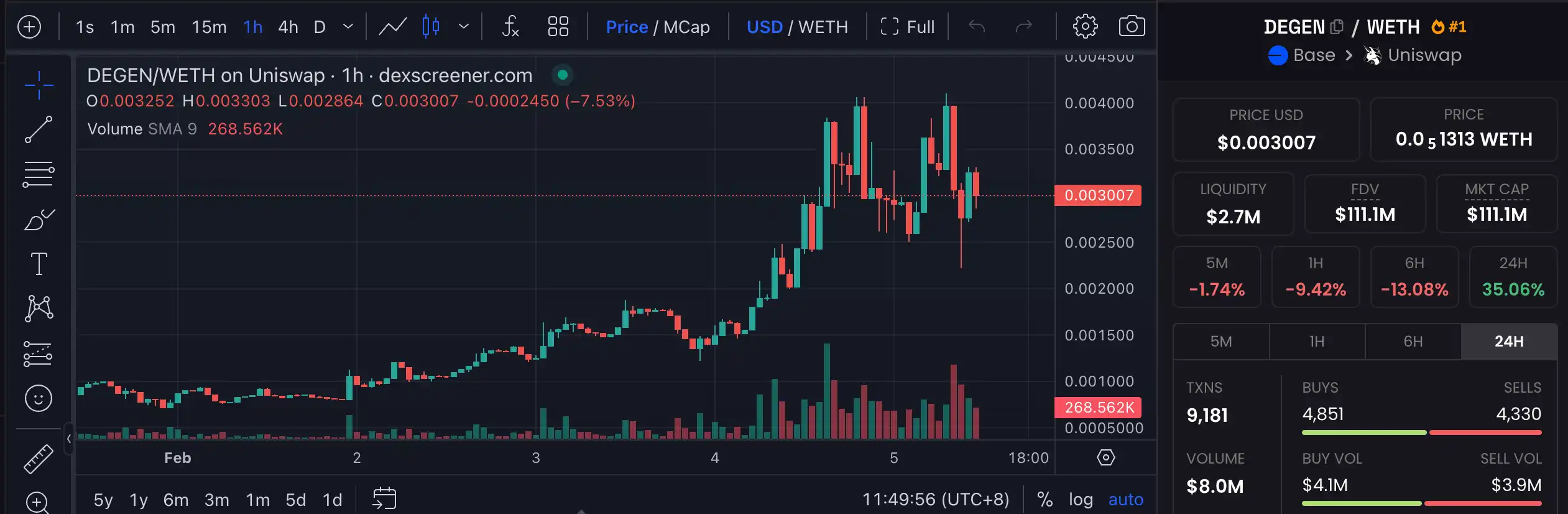Open chart settings gear
The height and width of the screenshot is (514, 1568).
pyautogui.click(x=1085, y=27)
